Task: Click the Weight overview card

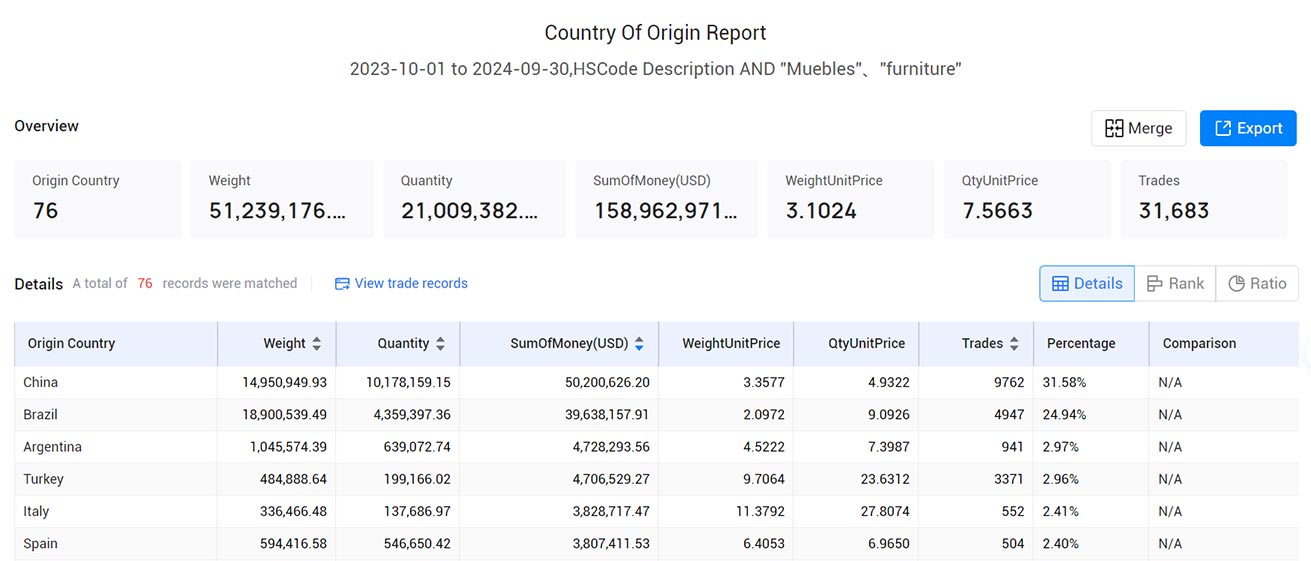Action: [x=282, y=198]
